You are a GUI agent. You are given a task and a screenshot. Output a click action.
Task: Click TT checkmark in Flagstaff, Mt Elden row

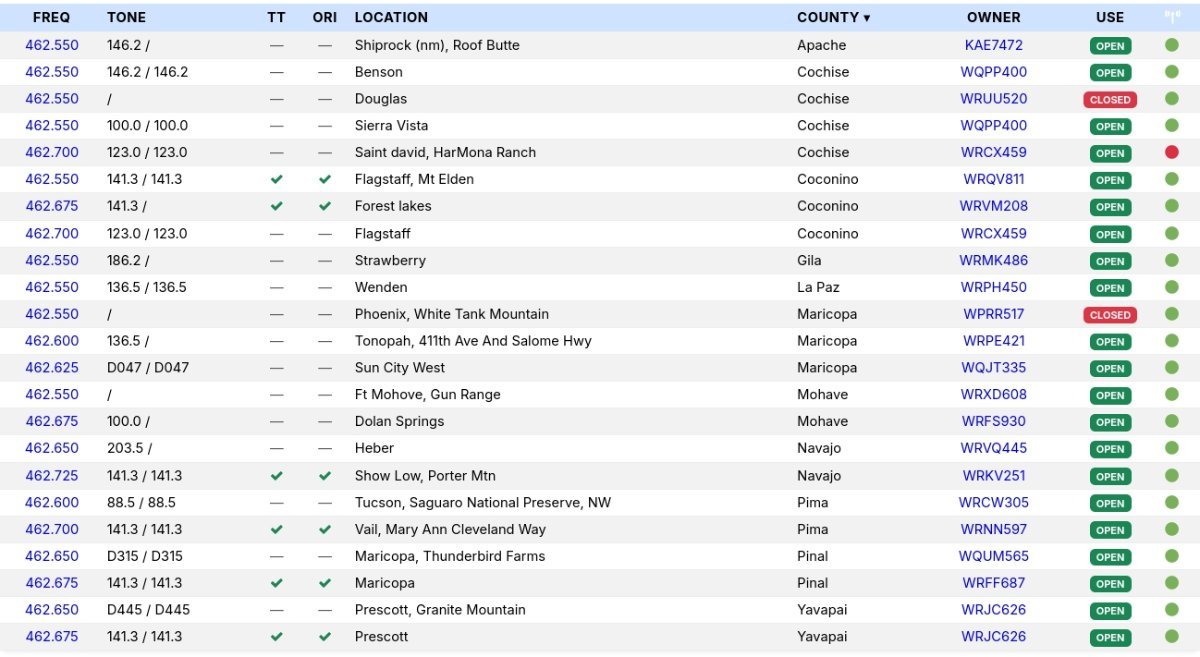277,179
